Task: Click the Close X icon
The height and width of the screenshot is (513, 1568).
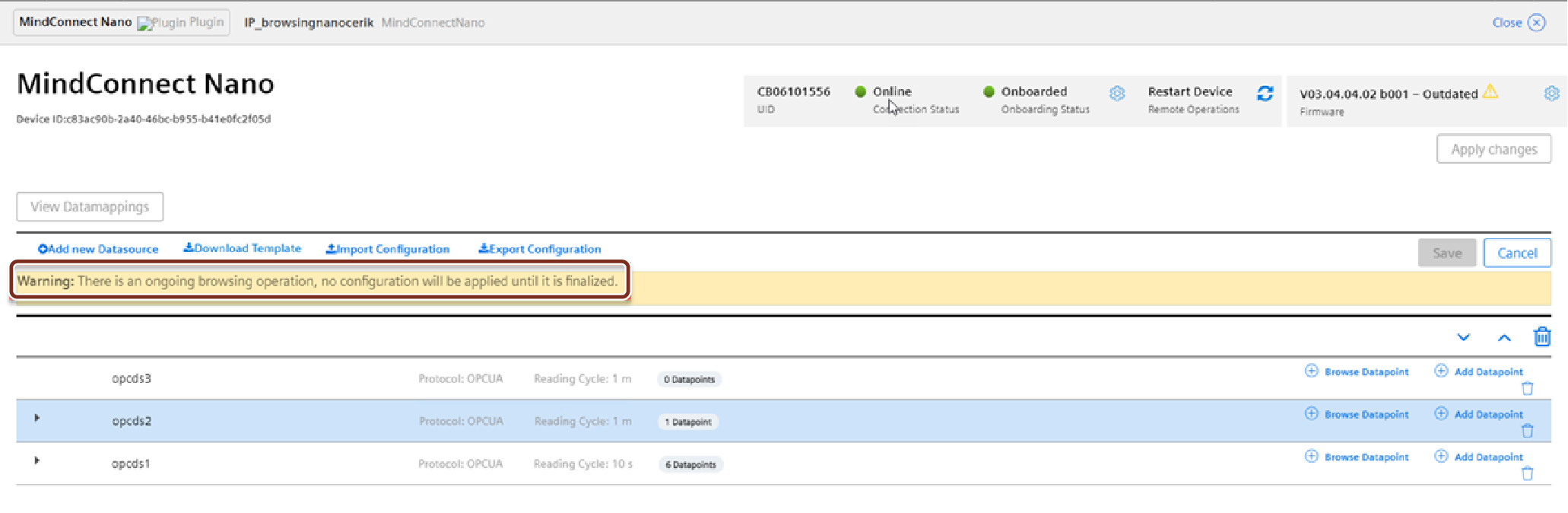Action: point(1537,22)
